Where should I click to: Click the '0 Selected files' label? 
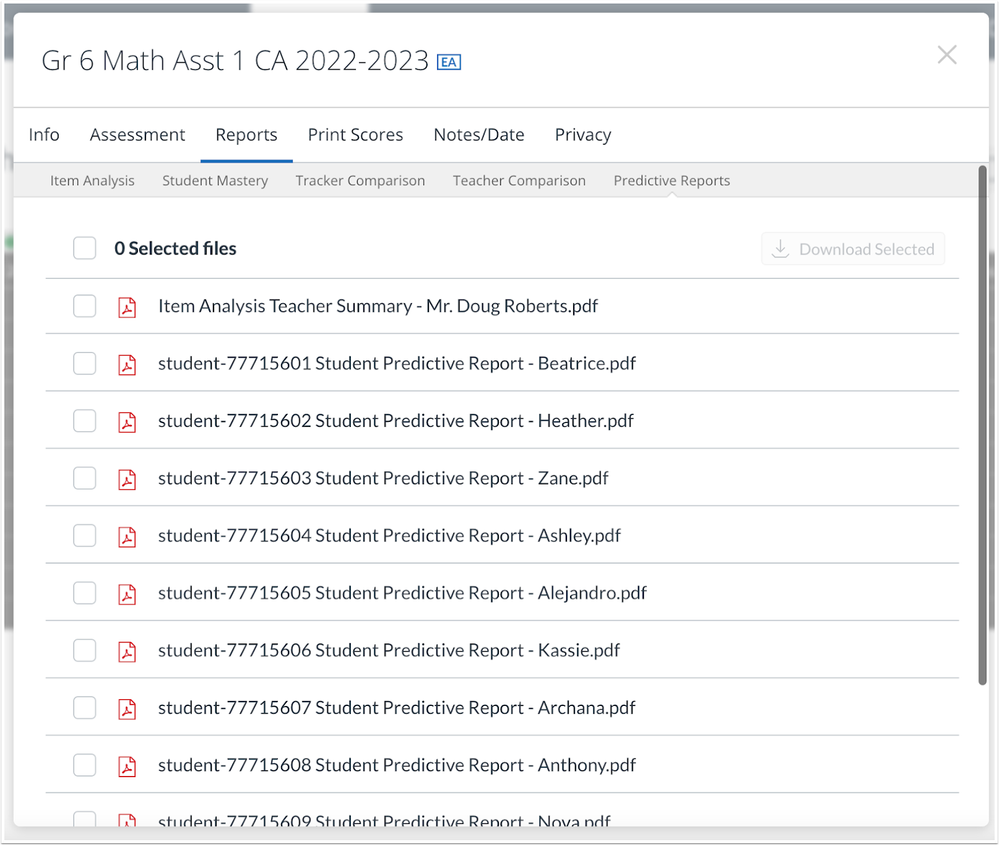[x=175, y=249]
